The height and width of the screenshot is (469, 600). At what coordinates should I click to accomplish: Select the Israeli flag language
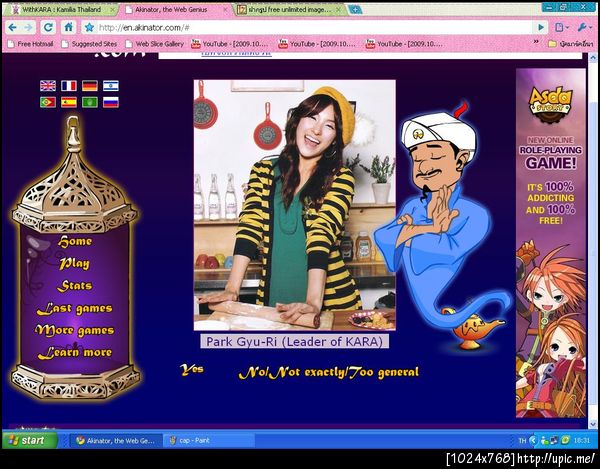111,86
